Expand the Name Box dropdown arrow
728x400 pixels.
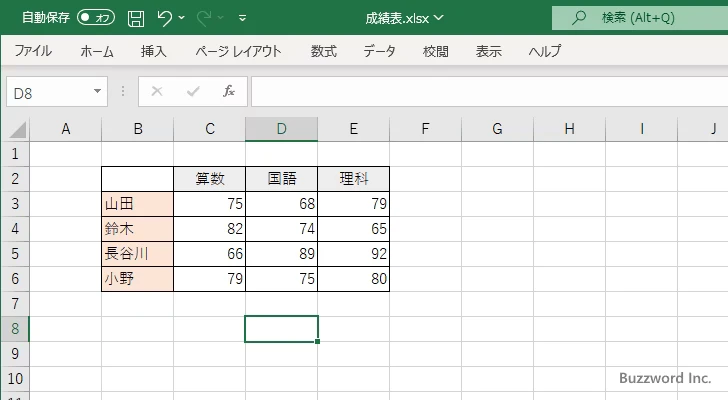click(98, 91)
